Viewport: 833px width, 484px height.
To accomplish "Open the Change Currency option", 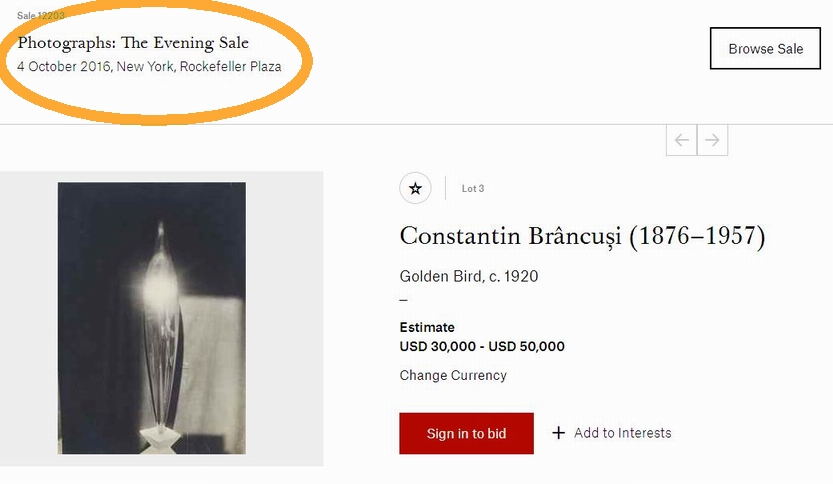I will point(453,375).
